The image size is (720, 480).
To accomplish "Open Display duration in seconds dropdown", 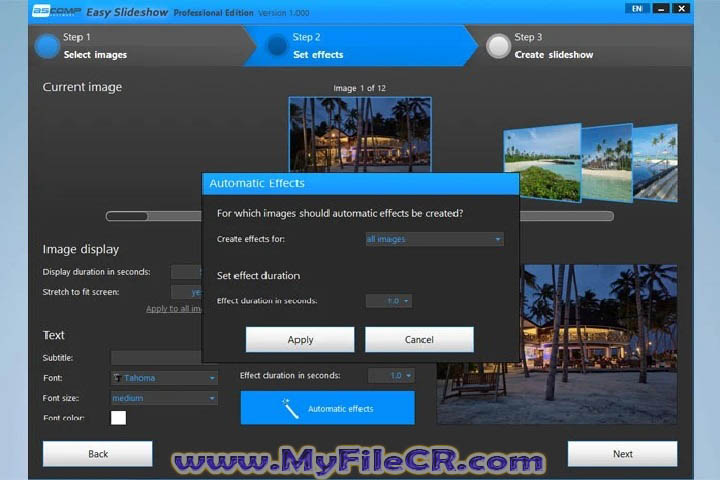I will 186,272.
